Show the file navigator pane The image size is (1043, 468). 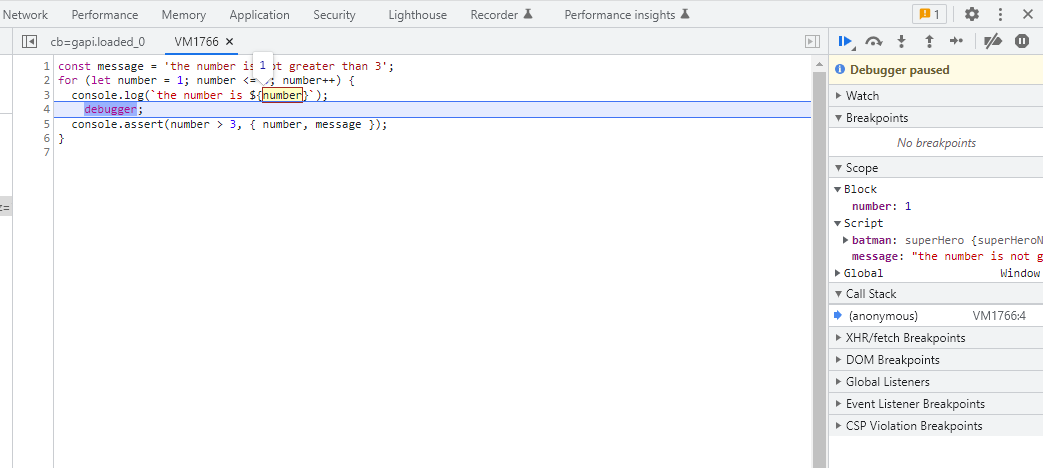[29, 41]
